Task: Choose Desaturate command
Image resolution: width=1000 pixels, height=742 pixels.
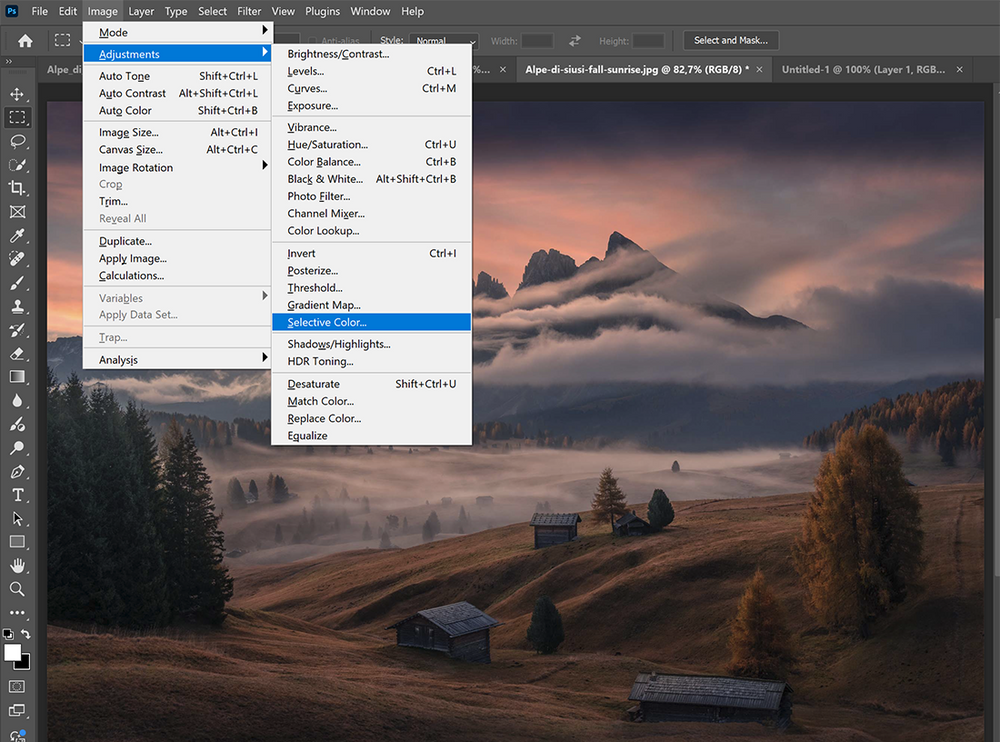Action: point(371,384)
